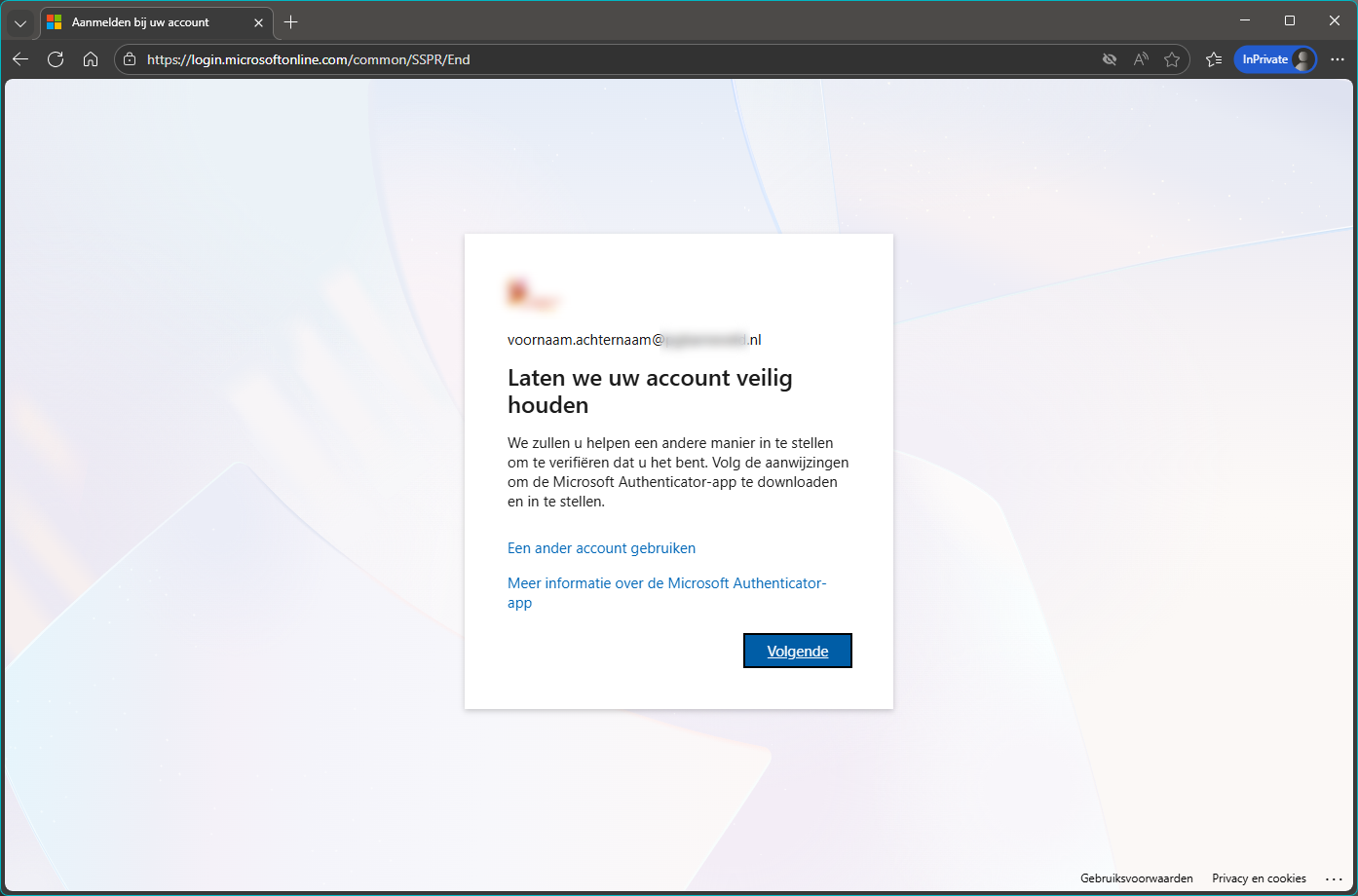
Task: Open browser Settings and more menu
Action: click(1338, 59)
